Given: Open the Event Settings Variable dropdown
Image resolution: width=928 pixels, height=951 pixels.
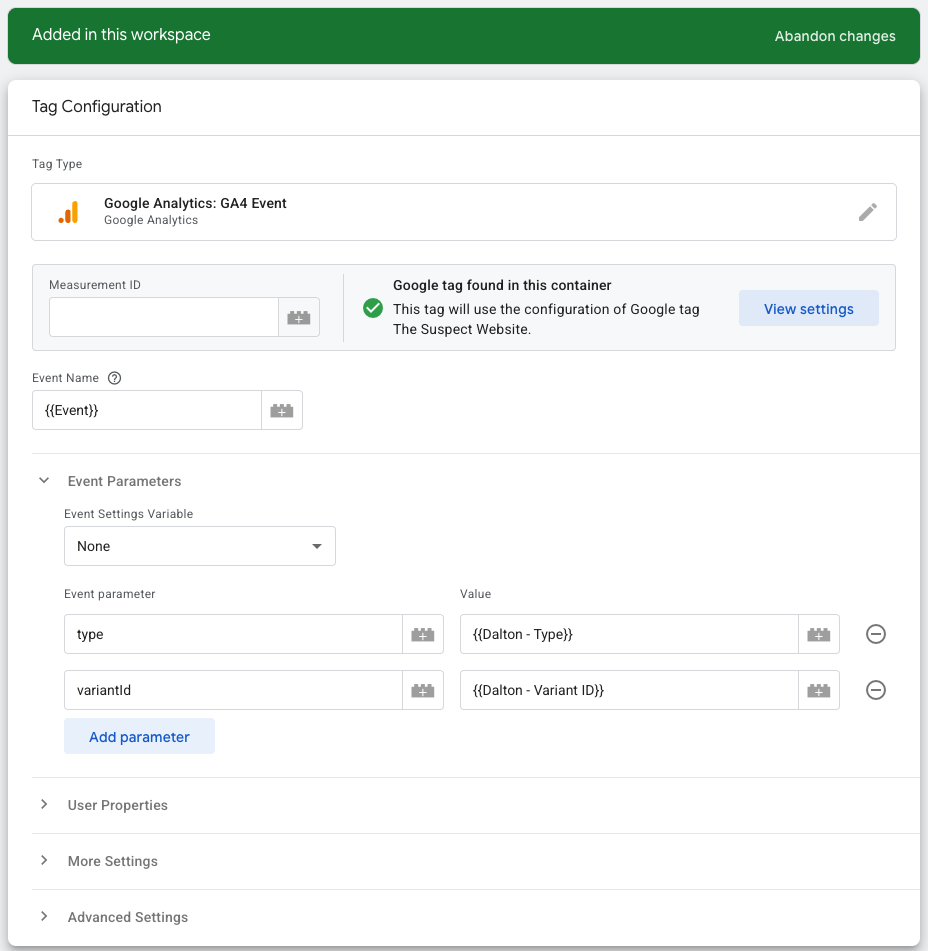Looking at the screenshot, I should 200,546.
